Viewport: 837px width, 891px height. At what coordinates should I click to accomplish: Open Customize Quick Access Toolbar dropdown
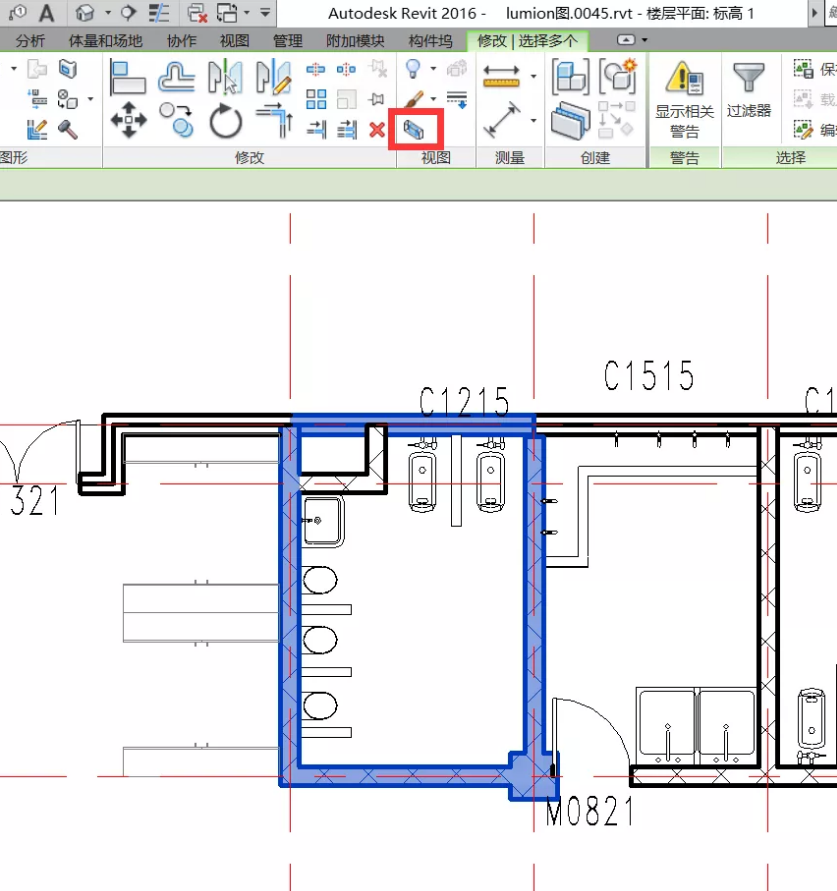tap(265, 13)
